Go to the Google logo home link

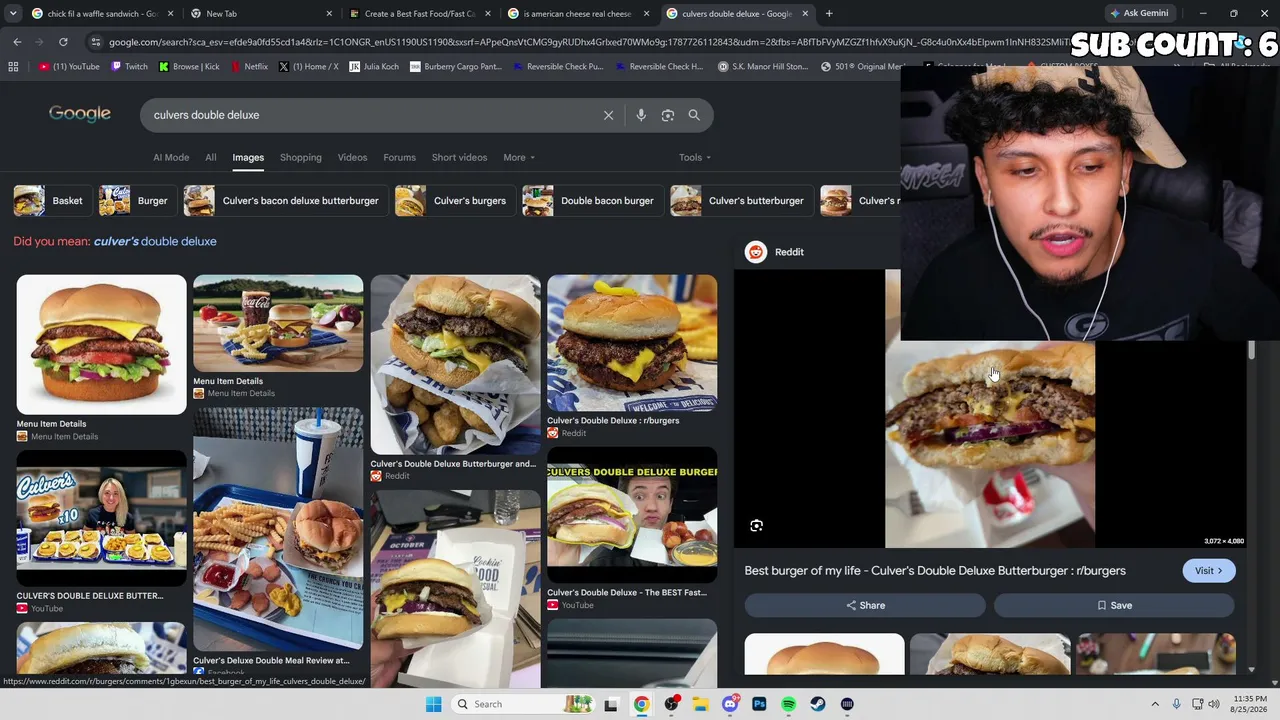point(80,114)
